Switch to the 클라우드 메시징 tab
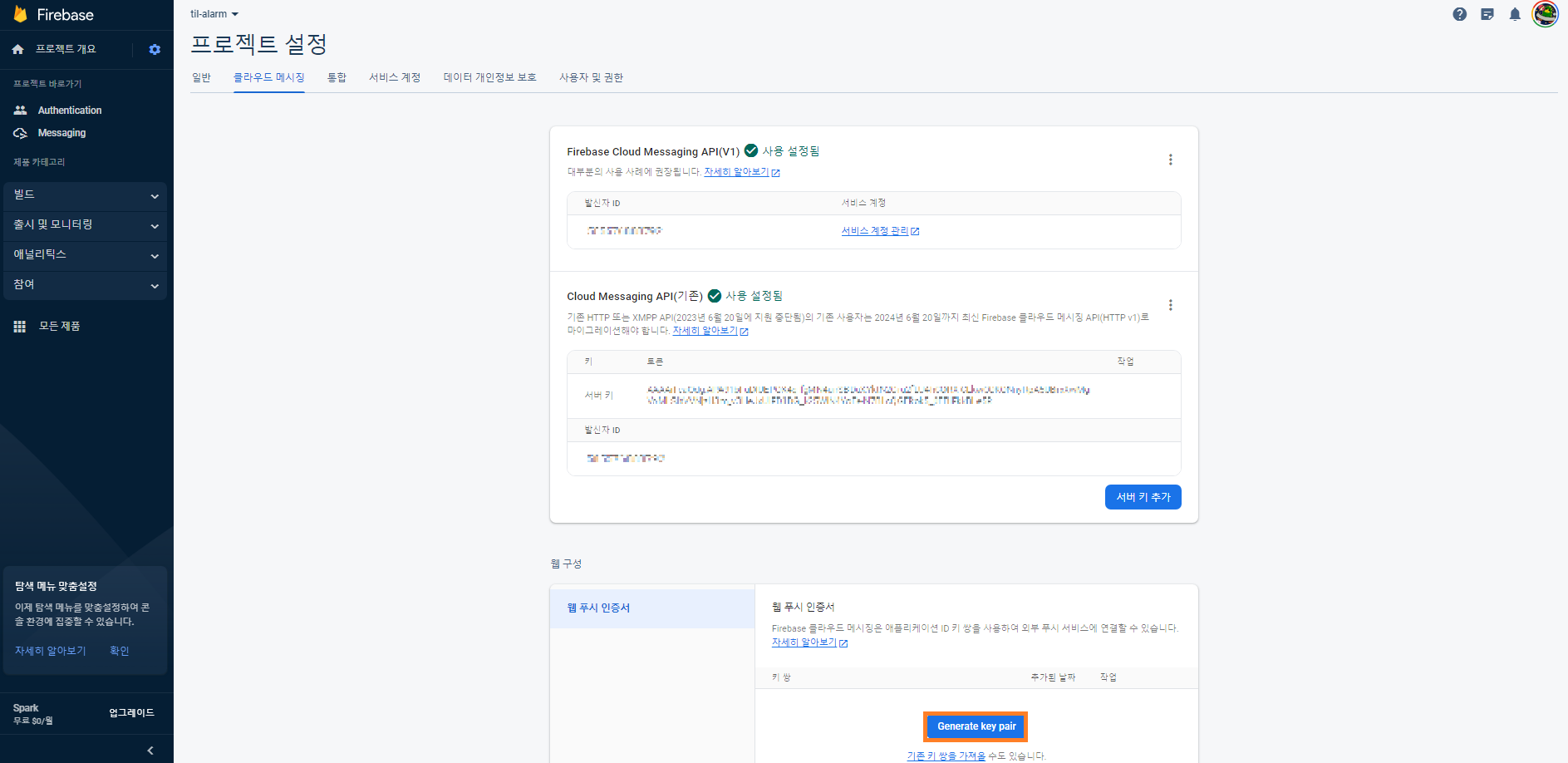The width and height of the screenshot is (1568, 763). 269,77
